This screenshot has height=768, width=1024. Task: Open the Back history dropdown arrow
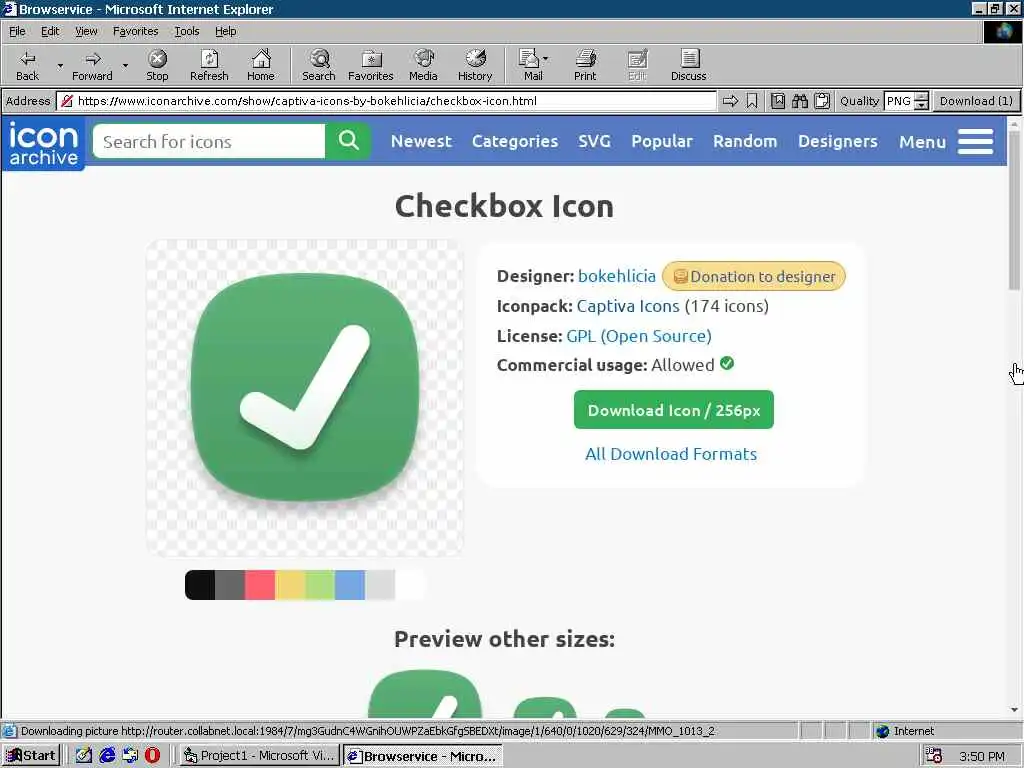pos(60,65)
